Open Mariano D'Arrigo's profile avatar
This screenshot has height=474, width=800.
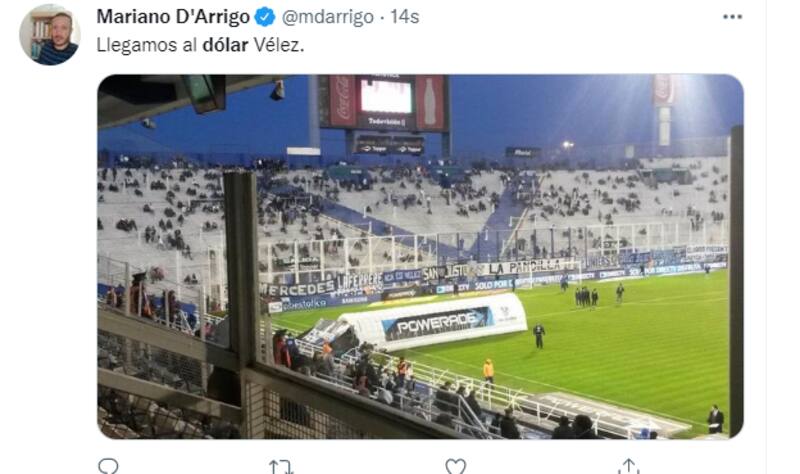pos(49,34)
